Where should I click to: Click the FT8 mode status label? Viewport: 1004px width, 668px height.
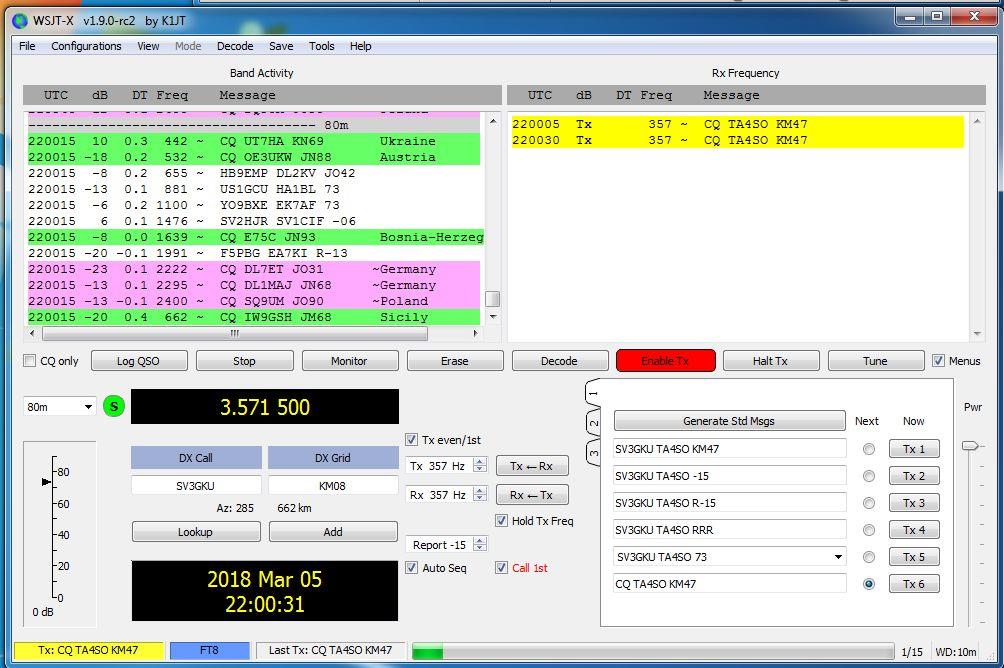pyautogui.click(x=209, y=650)
